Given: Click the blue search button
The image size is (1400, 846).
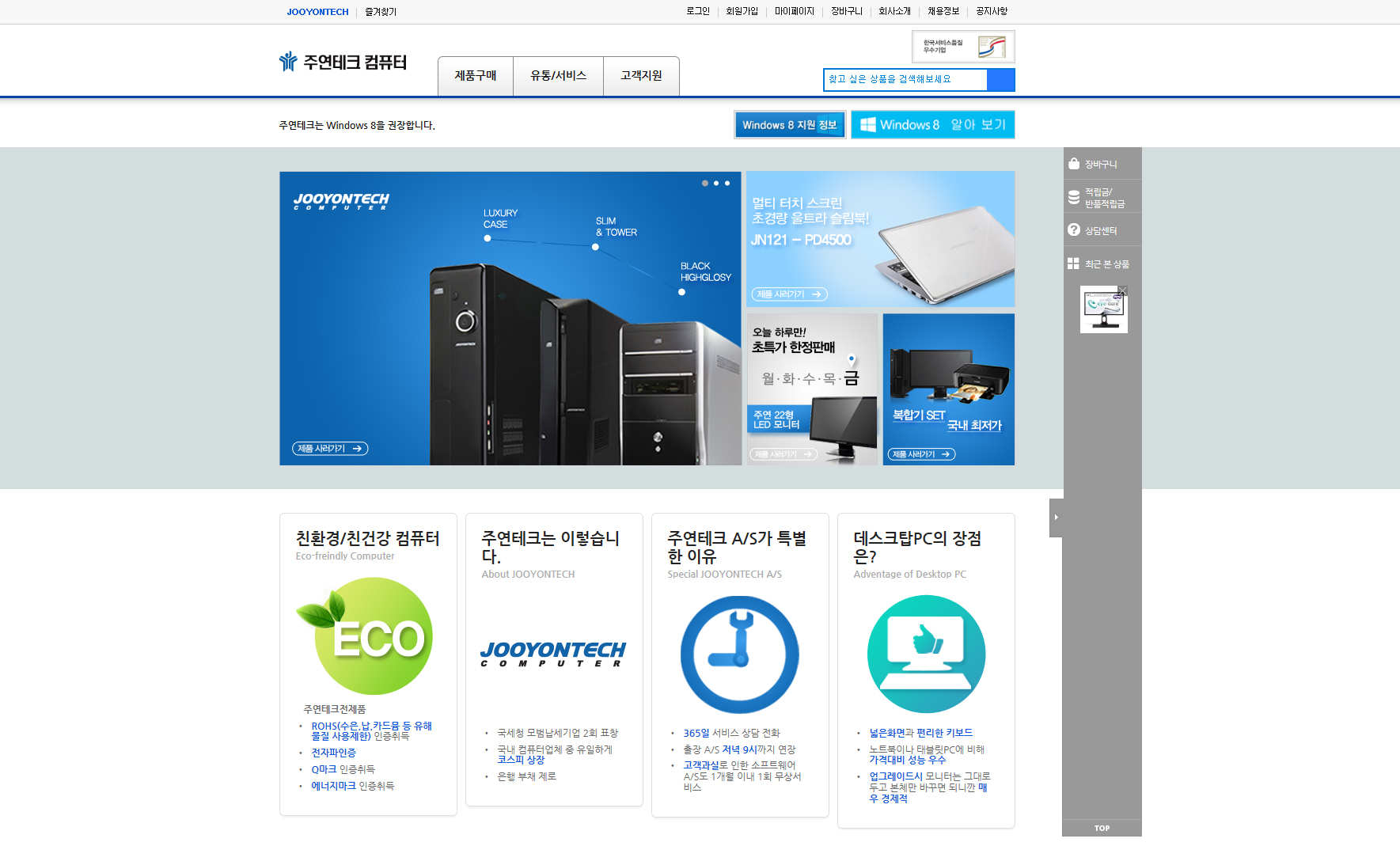Looking at the screenshot, I should point(1001,79).
